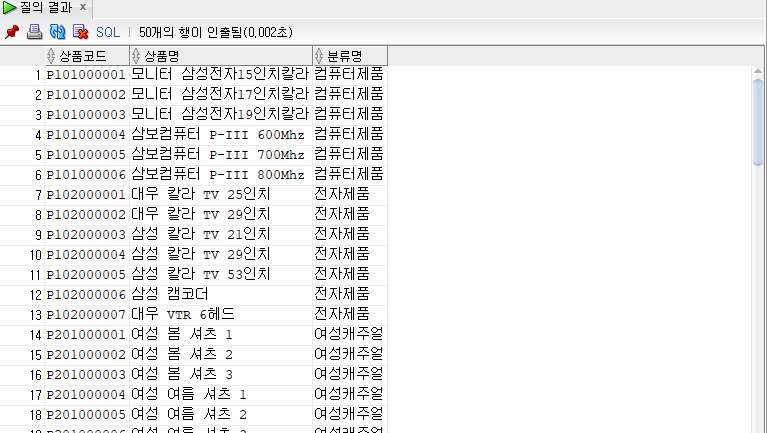Click 여성캐주얼 in row 14

pyautogui.click(x=350, y=335)
